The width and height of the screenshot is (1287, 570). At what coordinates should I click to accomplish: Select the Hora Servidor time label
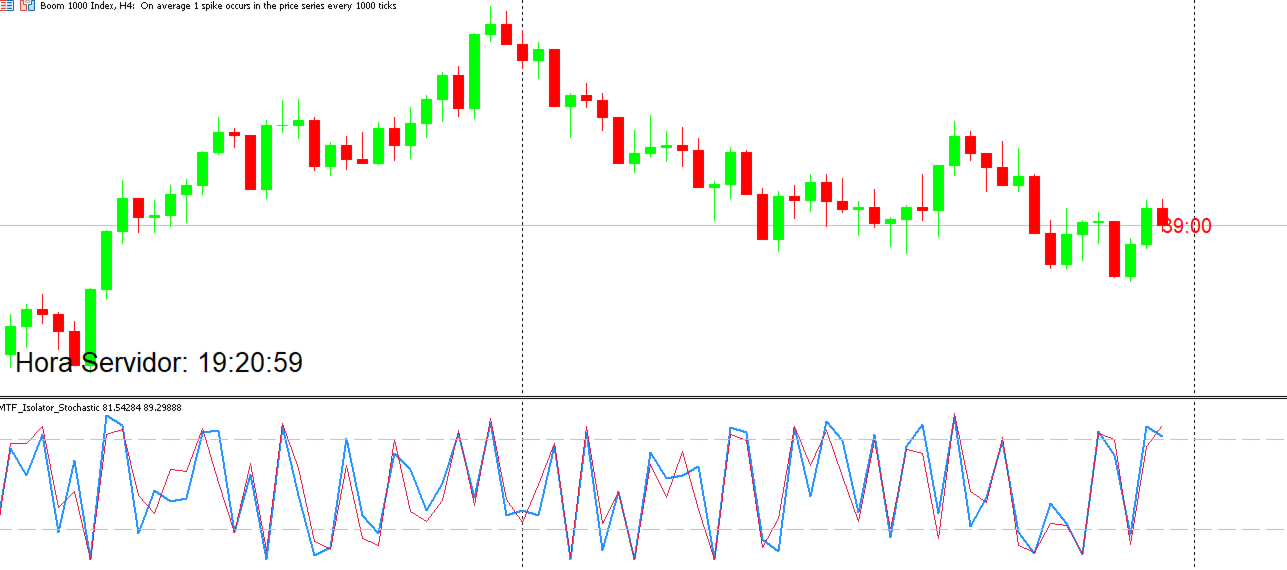[x=159, y=362]
